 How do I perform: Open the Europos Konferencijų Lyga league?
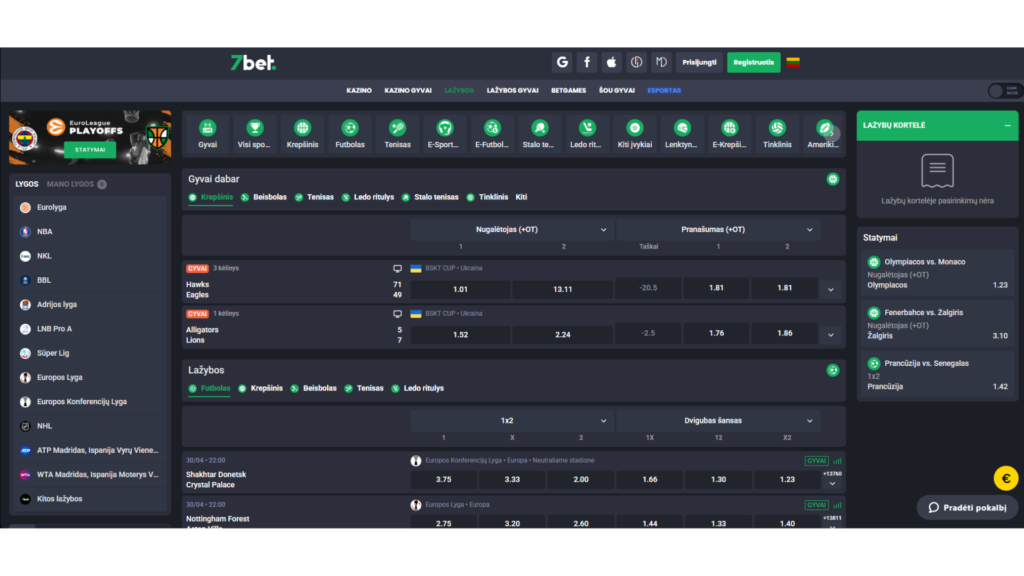click(91, 402)
